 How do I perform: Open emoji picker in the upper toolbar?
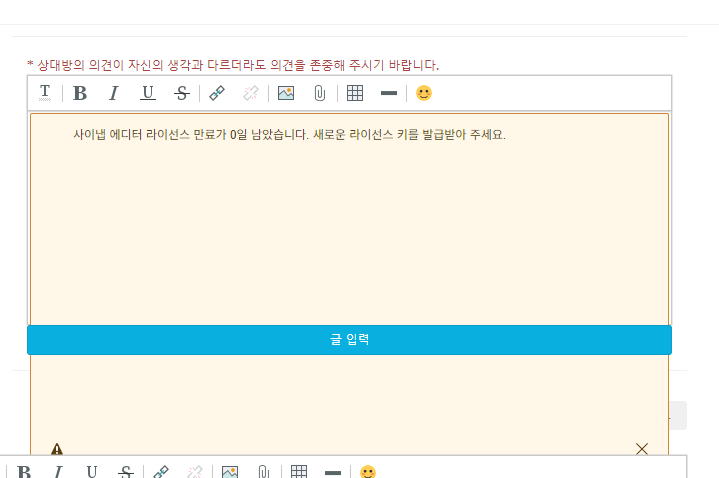coord(424,93)
